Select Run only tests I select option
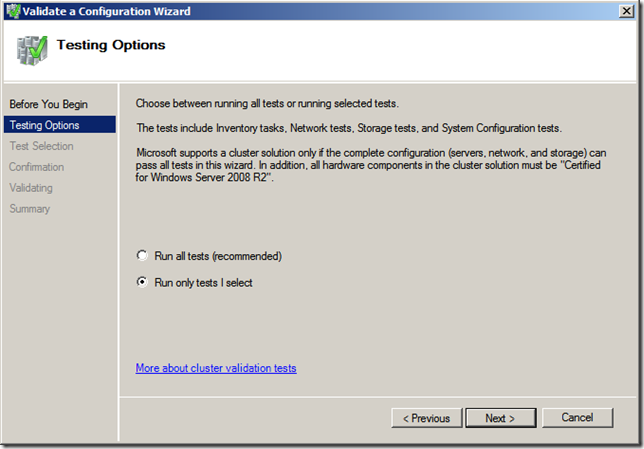This screenshot has height=449, width=644. (x=142, y=282)
